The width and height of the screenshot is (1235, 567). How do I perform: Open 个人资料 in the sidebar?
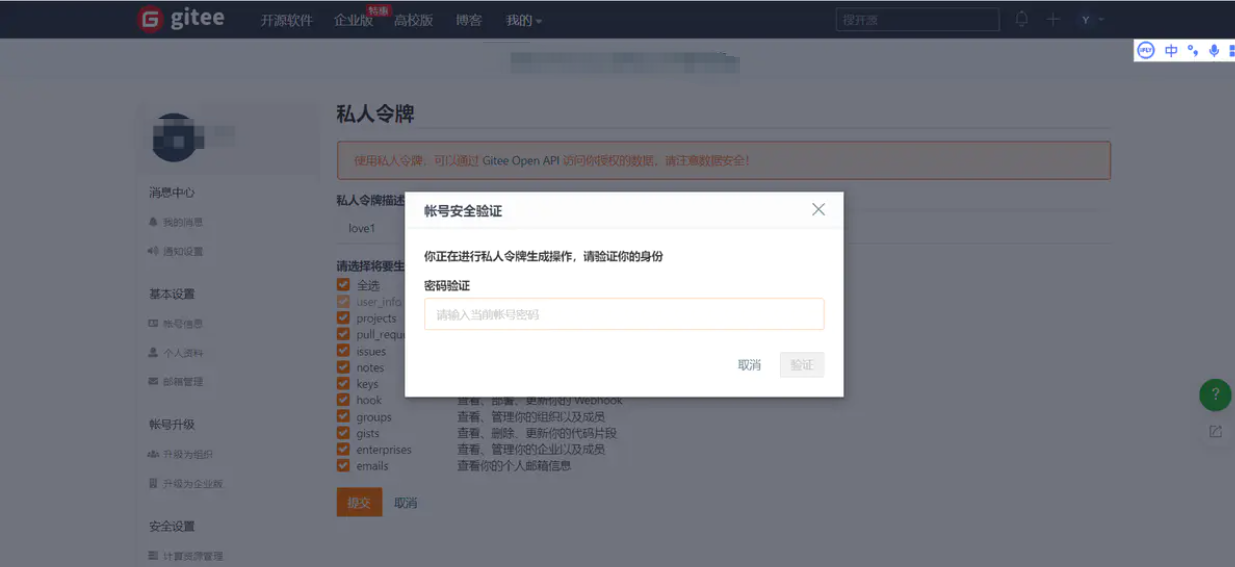pyautogui.click(x=176, y=353)
